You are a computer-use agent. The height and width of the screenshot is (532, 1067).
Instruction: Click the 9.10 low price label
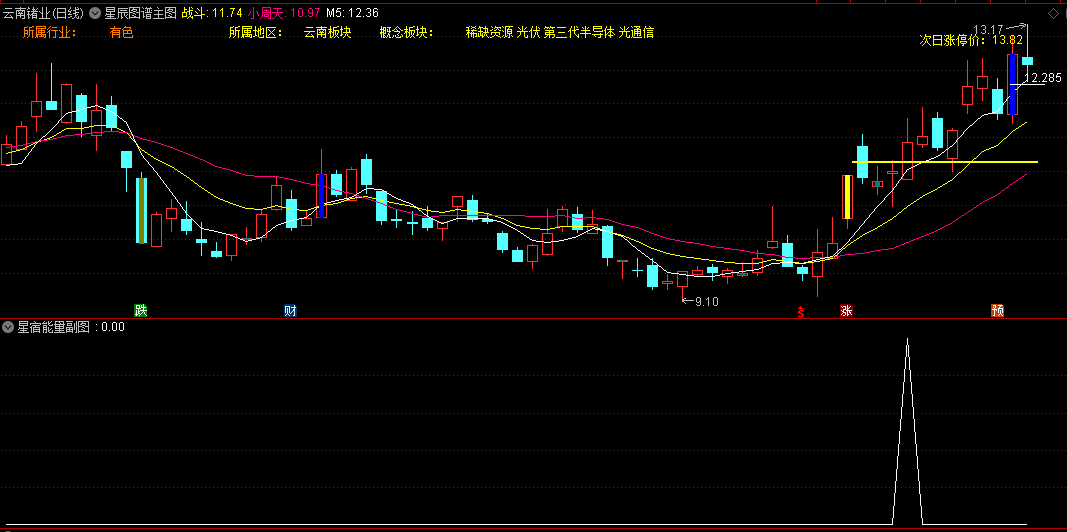click(706, 301)
